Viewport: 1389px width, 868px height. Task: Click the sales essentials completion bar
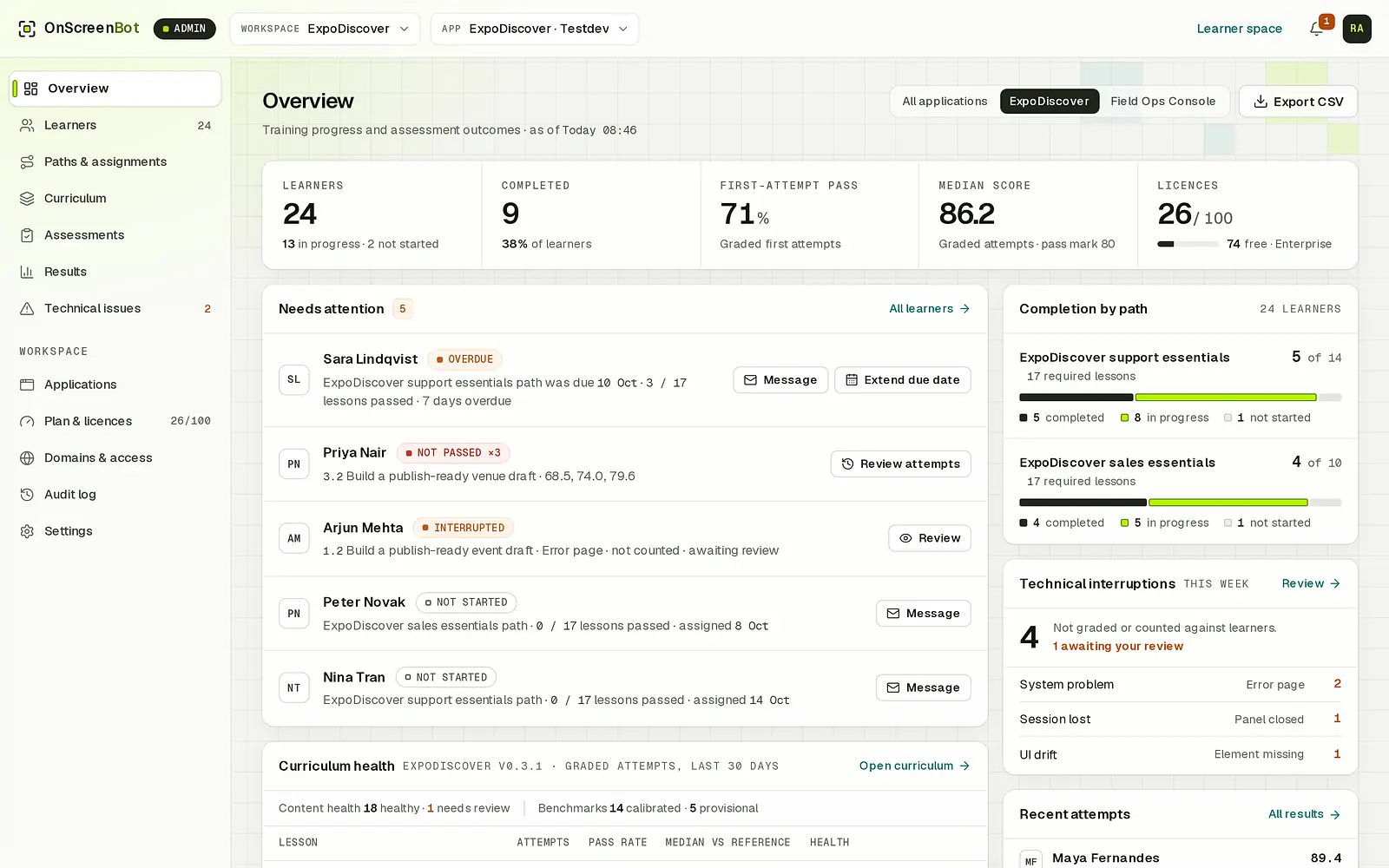coord(1180,503)
